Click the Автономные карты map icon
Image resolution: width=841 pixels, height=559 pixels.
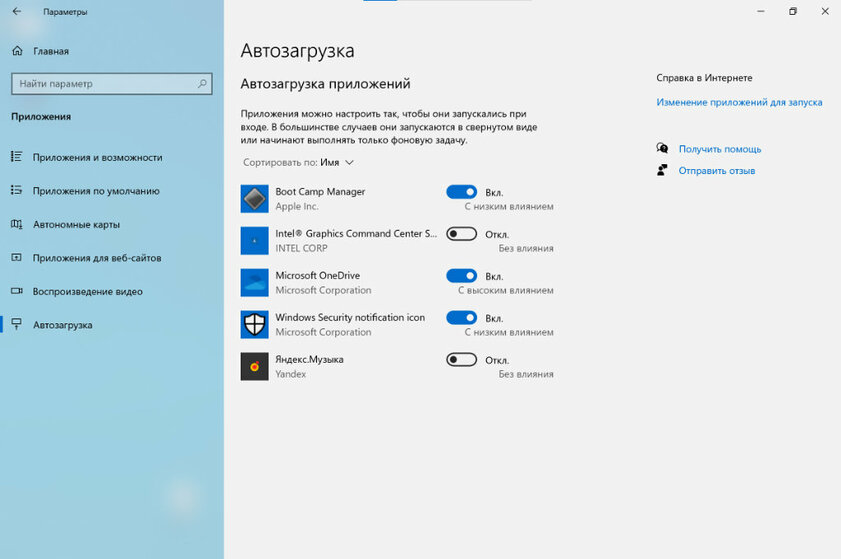pos(17,224)
